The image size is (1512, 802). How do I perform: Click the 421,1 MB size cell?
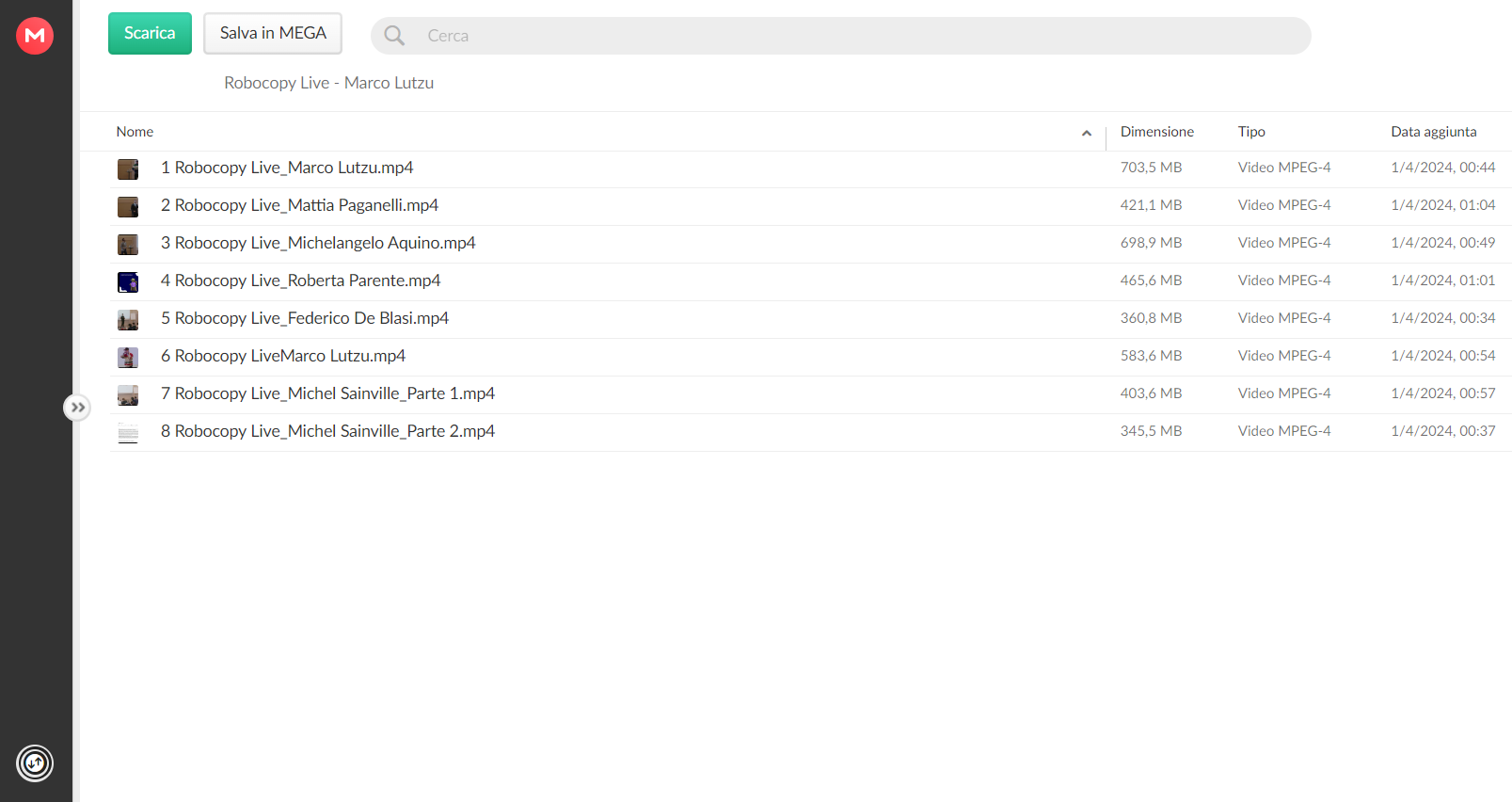(x=1151, y=205)
